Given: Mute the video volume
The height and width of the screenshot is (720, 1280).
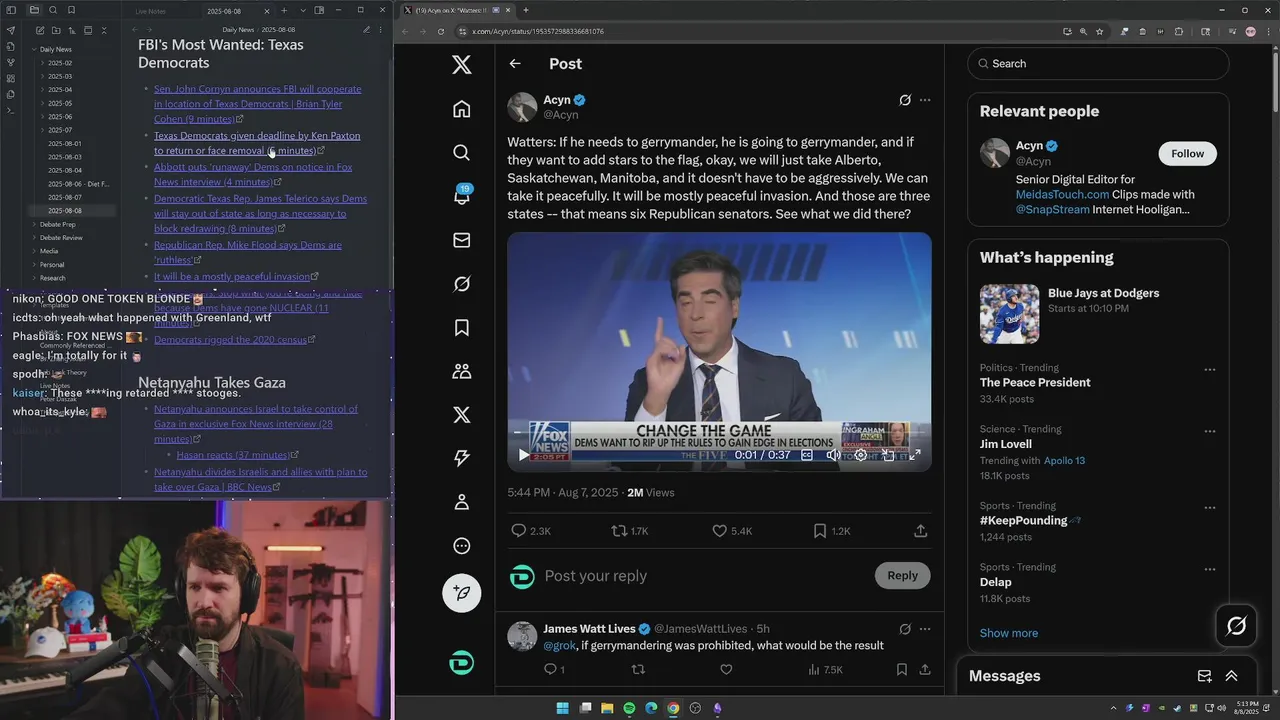Looking at the screenshot, I should pyautogui.click(x=833, y=455).
